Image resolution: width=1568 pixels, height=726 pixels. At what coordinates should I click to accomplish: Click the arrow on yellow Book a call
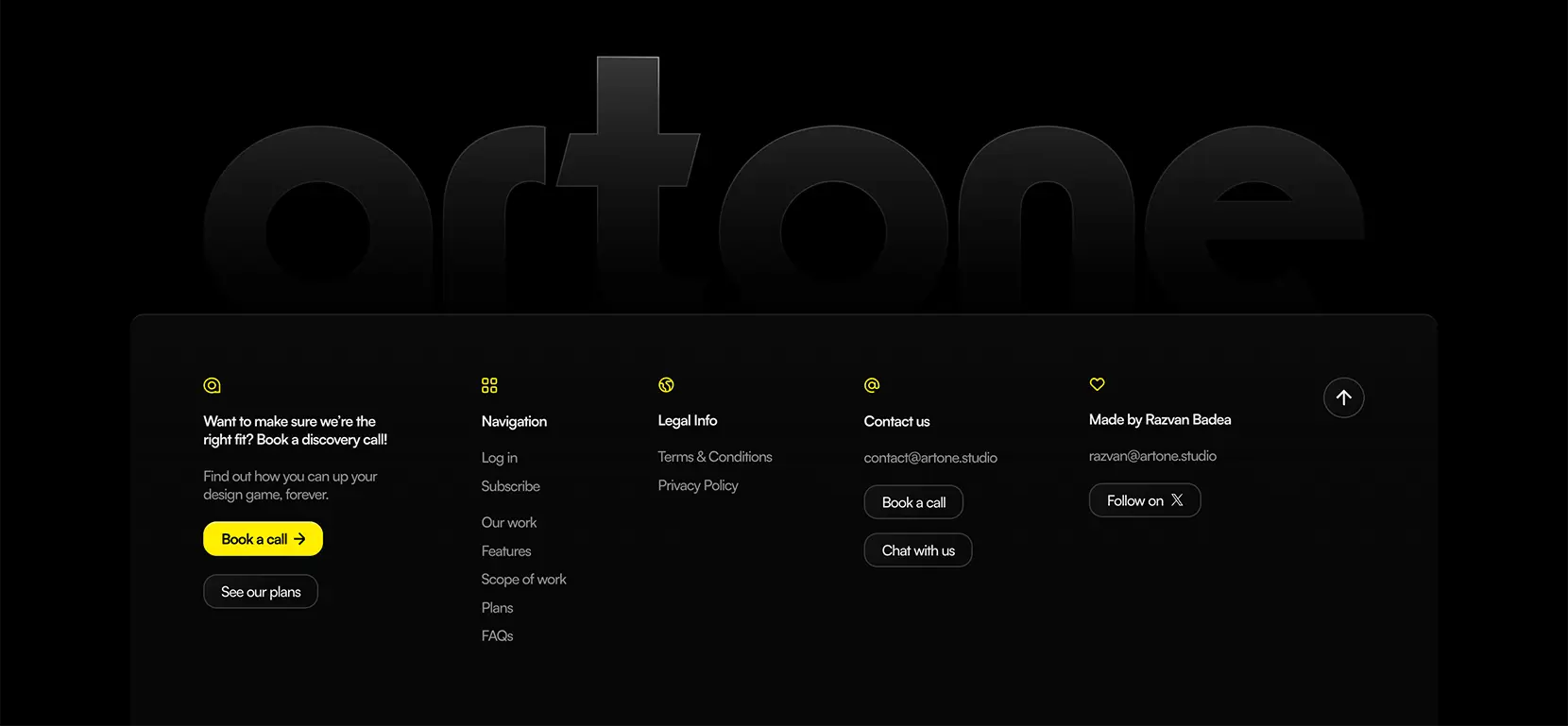pos(299,539)
